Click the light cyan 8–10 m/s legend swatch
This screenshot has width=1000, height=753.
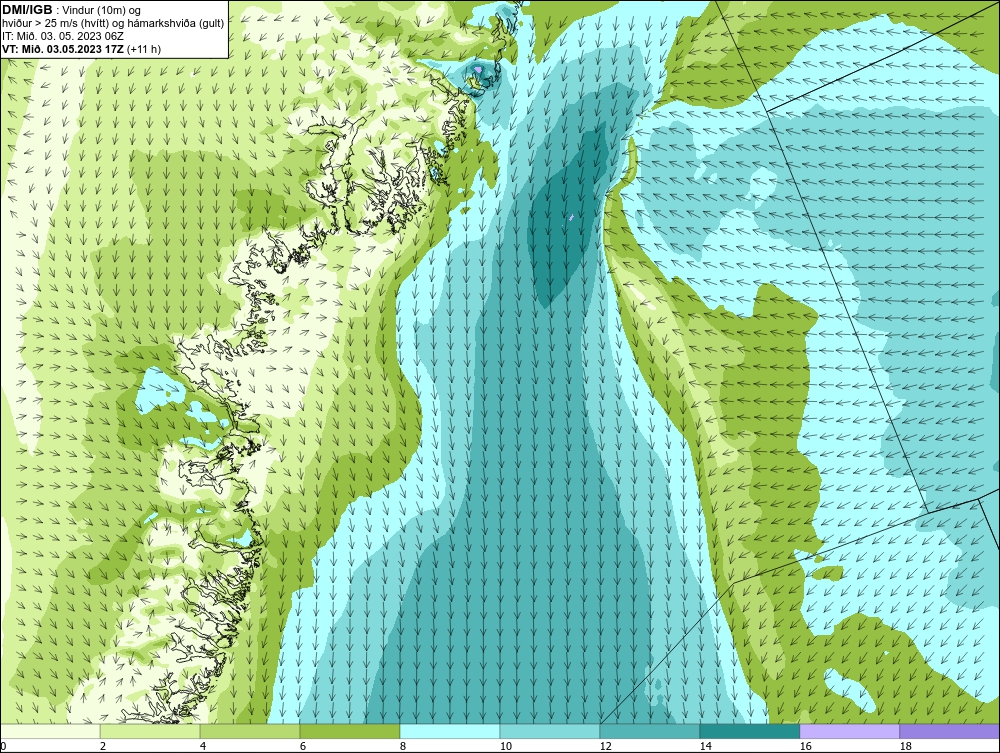pyautogui.click(x=450, y=731)
